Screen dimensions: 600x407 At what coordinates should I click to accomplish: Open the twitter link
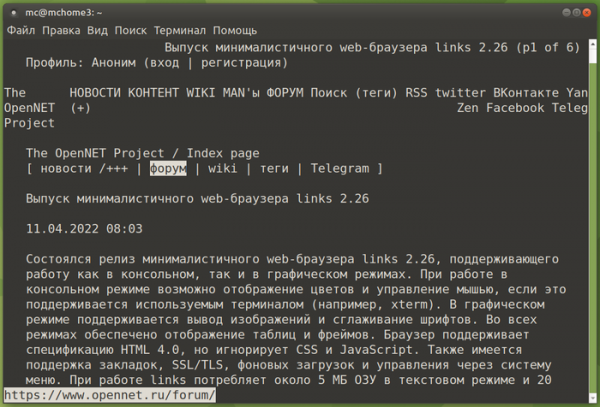pos(461,92)
